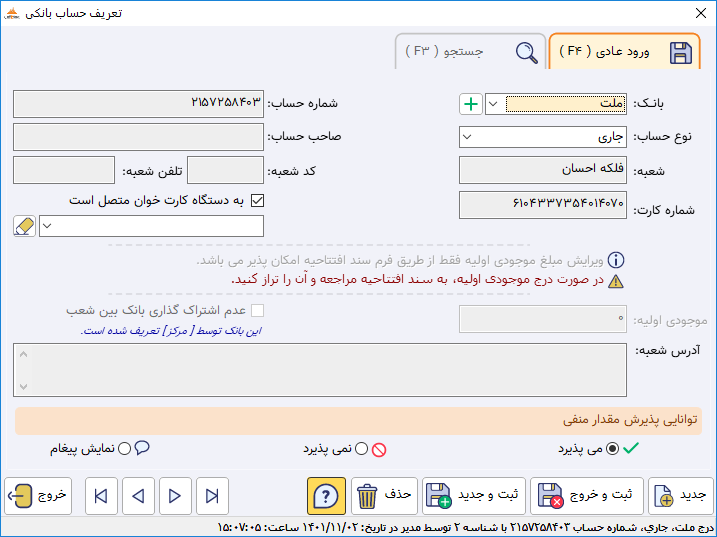The image size is (717, 537).
Task: Click the address box scroll up arrow
Action: (23, 354)
